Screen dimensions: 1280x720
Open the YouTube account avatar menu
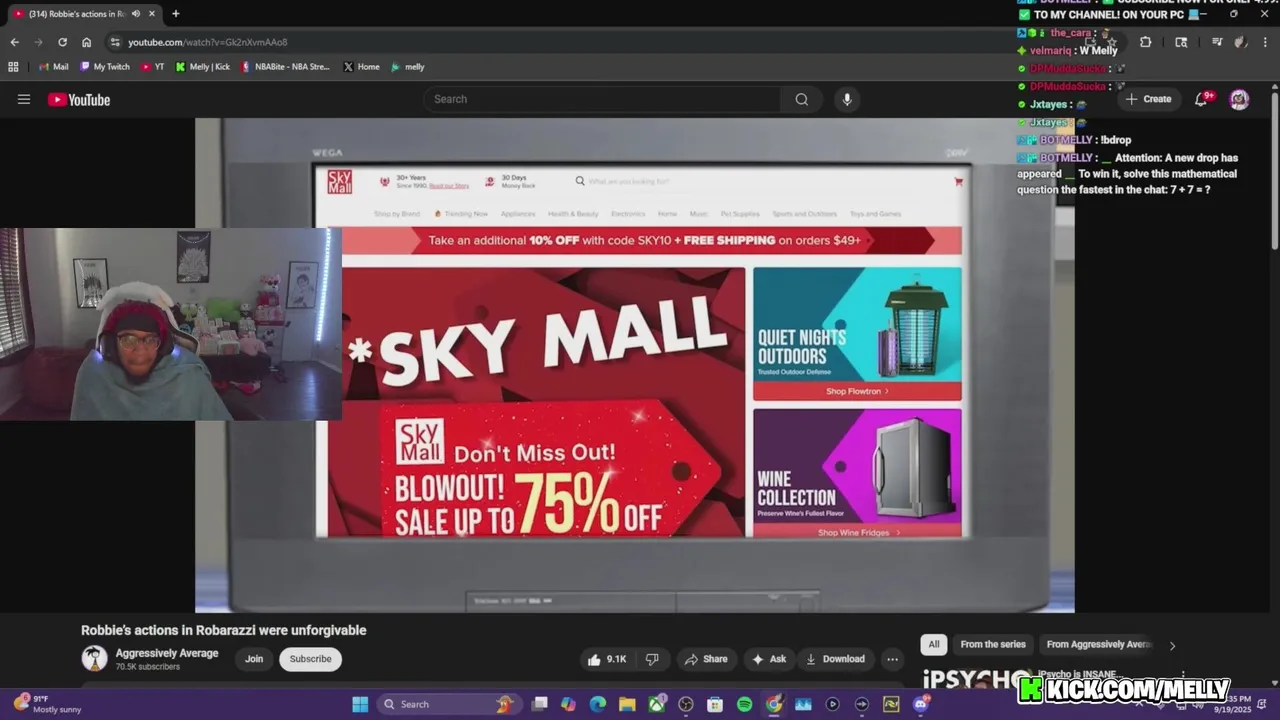pos(1239,99)
